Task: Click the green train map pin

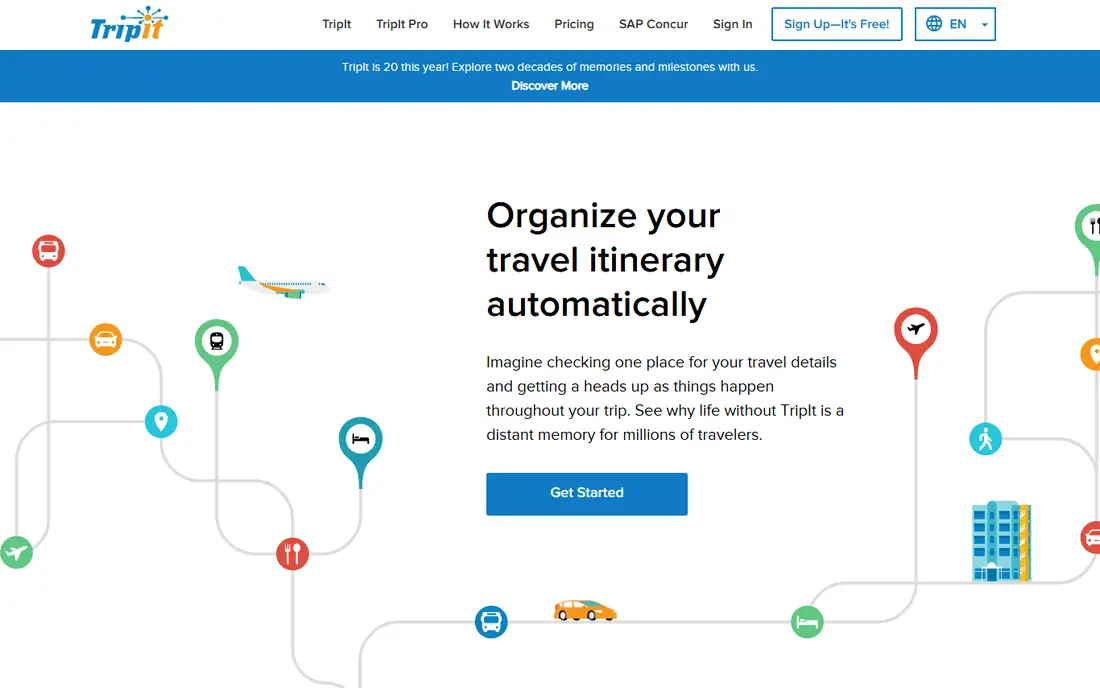Action: (x=217, y=354)
